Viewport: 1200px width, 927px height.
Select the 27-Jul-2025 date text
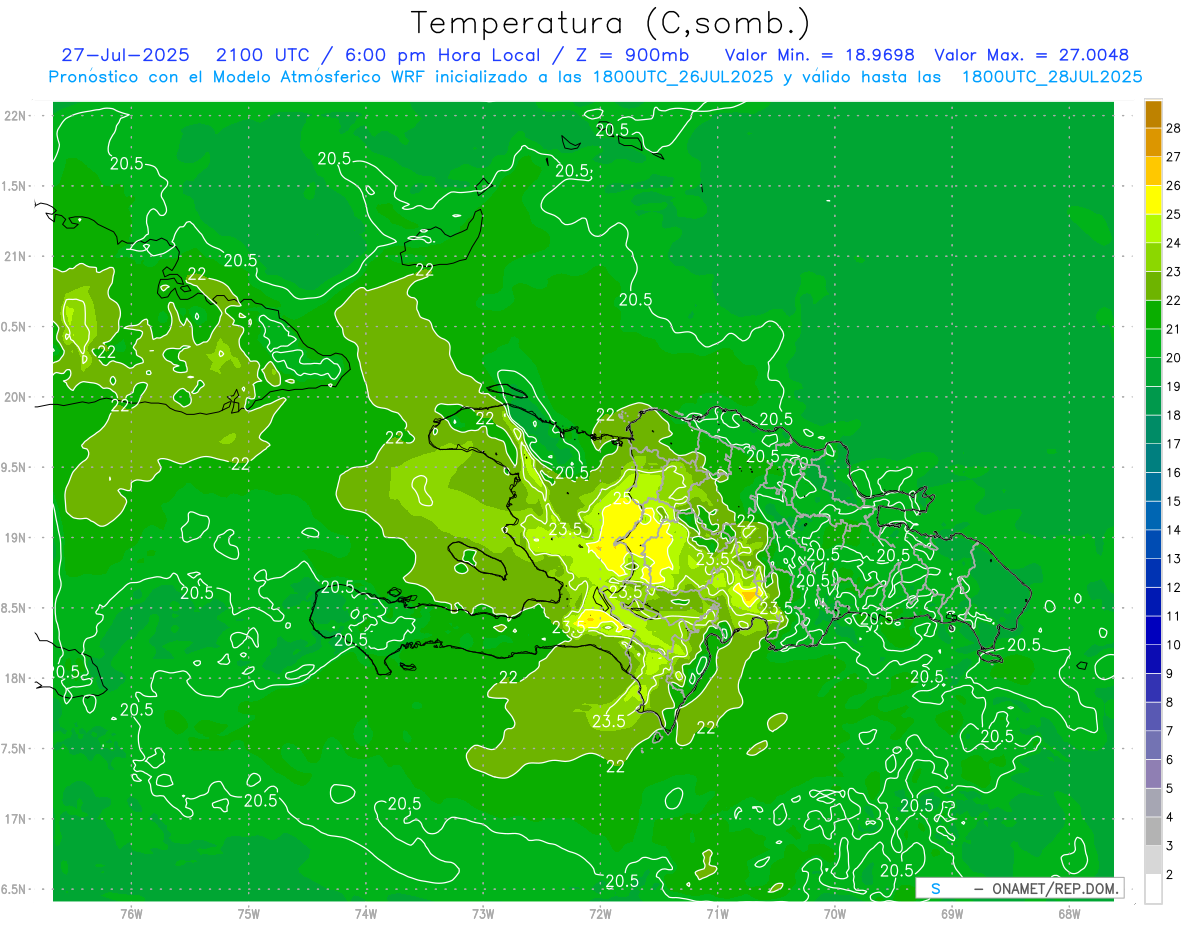pos(128,55)
